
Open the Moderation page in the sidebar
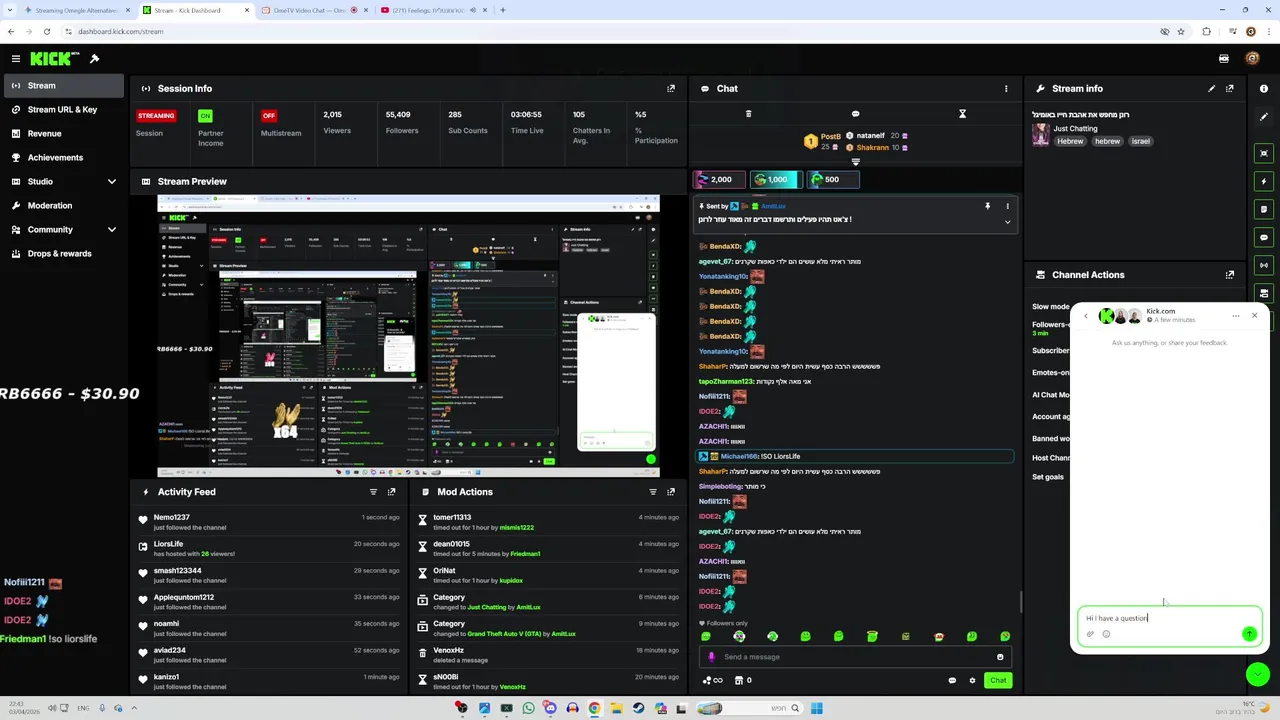[62, 205]
